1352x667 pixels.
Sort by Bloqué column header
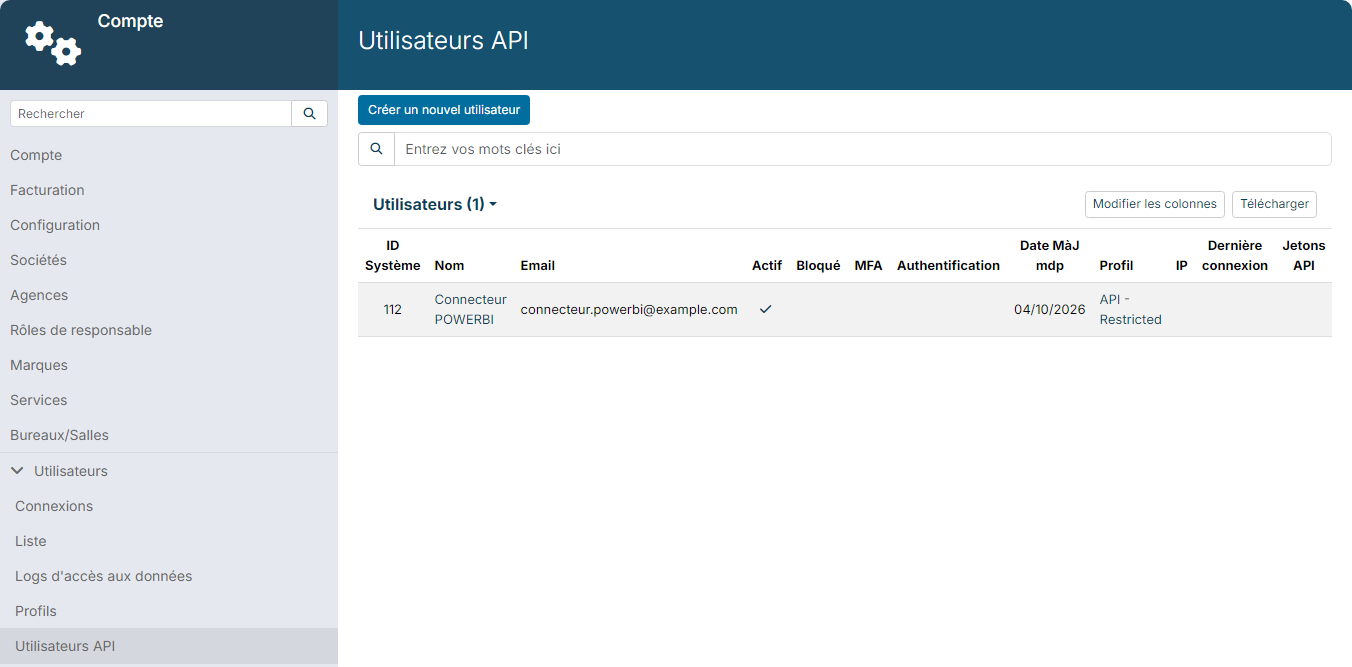818,266
